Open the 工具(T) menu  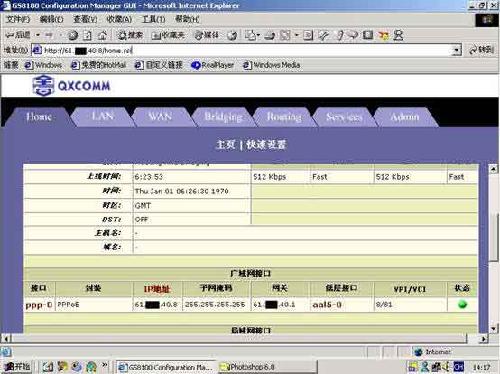154,19
